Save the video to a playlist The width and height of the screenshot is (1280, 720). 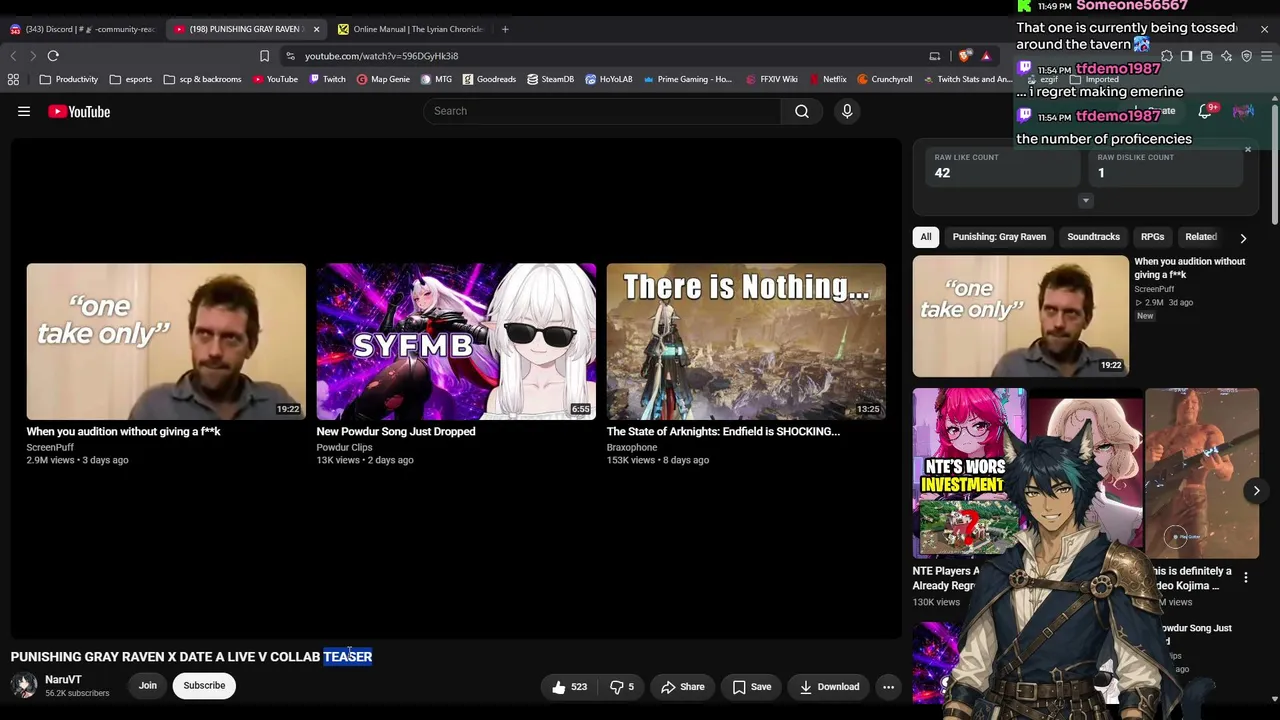click(x=752, y=687)
